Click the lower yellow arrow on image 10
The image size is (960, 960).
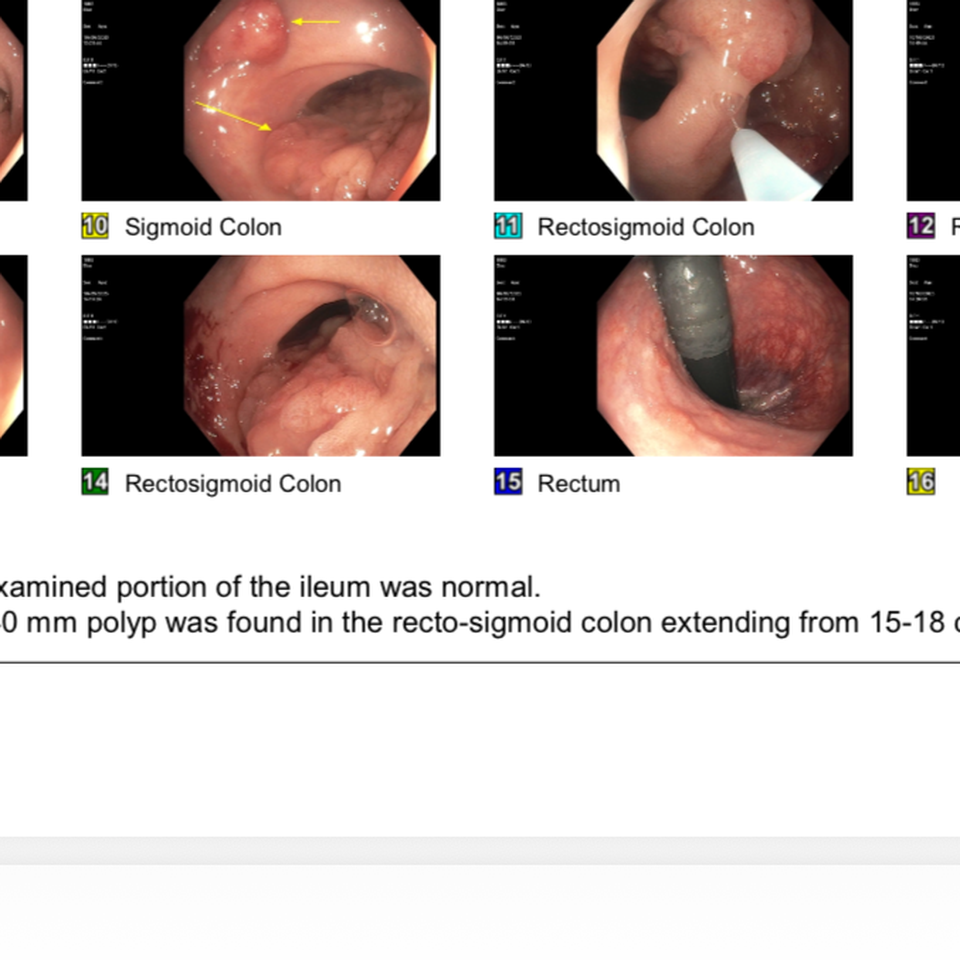[x=233, y=116]
